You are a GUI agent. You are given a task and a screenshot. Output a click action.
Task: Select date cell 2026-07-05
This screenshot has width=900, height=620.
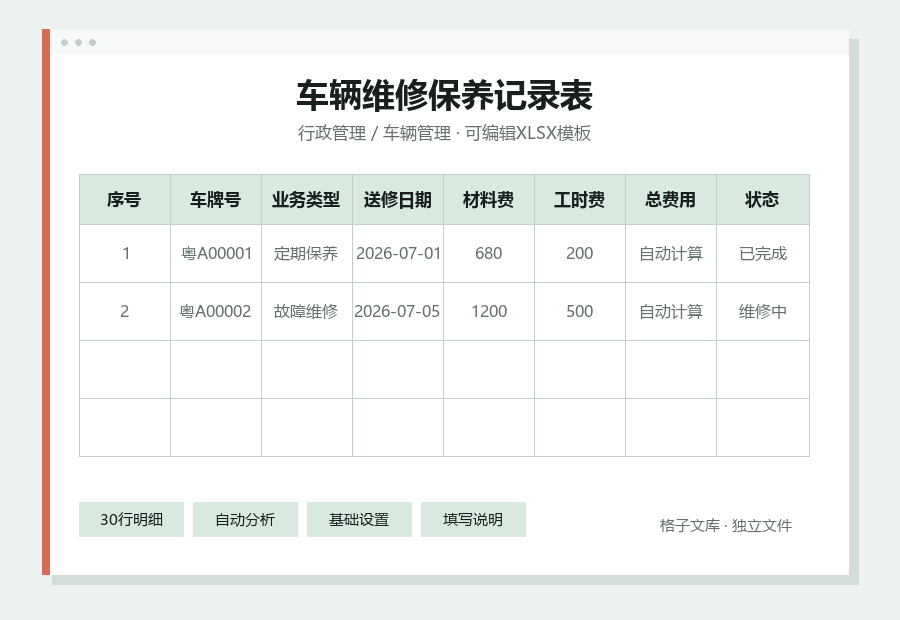(398, 311)
